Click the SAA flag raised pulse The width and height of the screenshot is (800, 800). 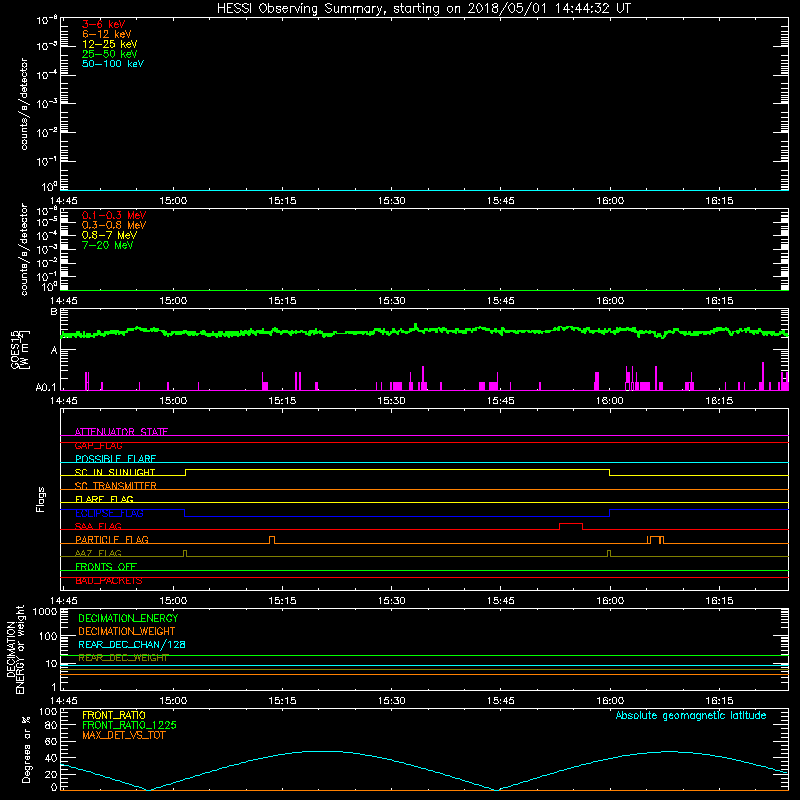tap(571, 526)
